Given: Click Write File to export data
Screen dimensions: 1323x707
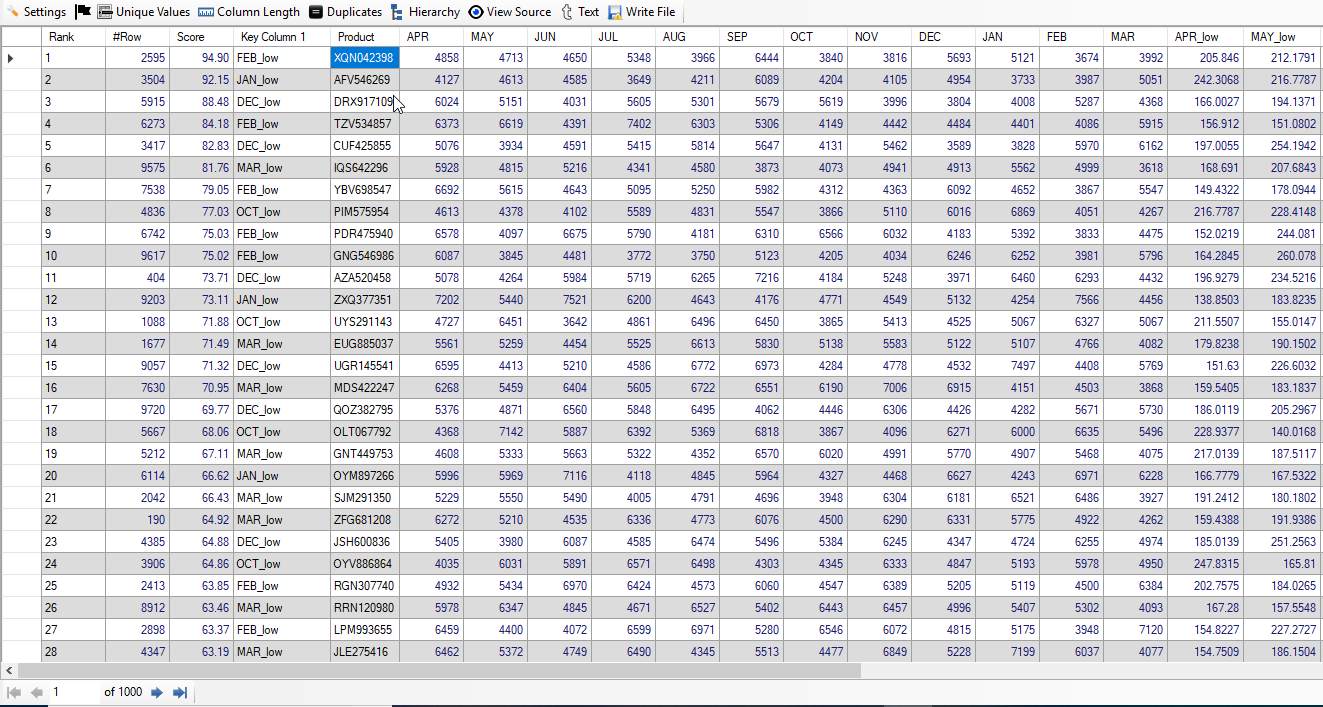Looking at the screenshot, I should tap(641, 12).
